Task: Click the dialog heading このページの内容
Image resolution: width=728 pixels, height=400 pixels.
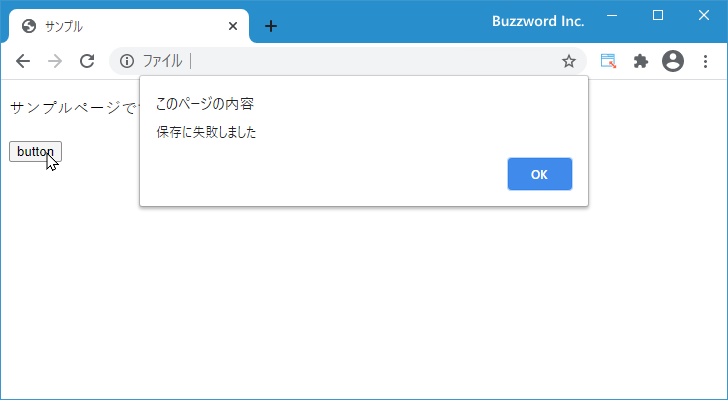Action: coord(205,104)
